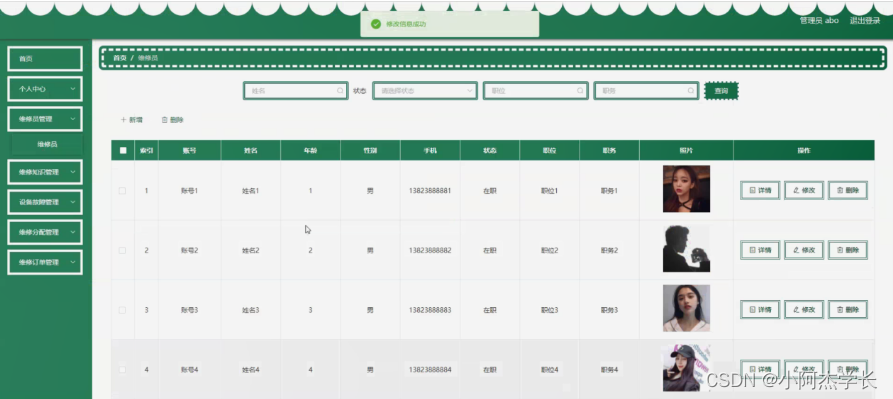This screenshot has width=893, height=399.
Task: Open the silhouette photo in row 账号2
Action: [686, 249]
